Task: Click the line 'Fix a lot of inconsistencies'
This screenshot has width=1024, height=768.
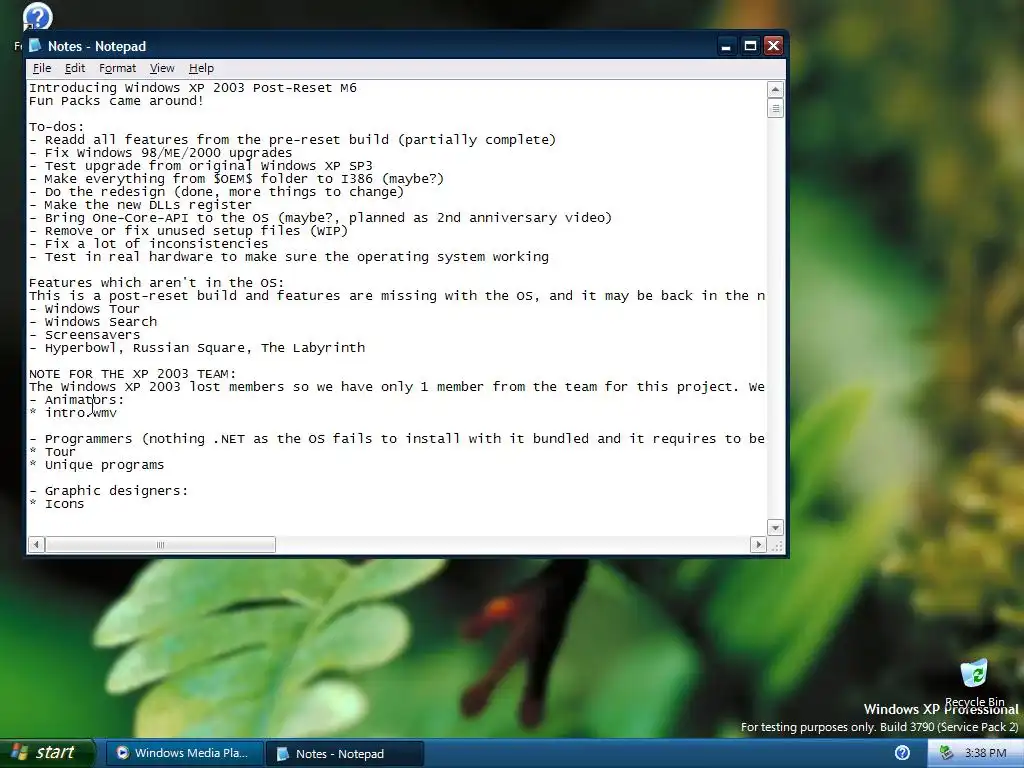Action: pos(148,244)
